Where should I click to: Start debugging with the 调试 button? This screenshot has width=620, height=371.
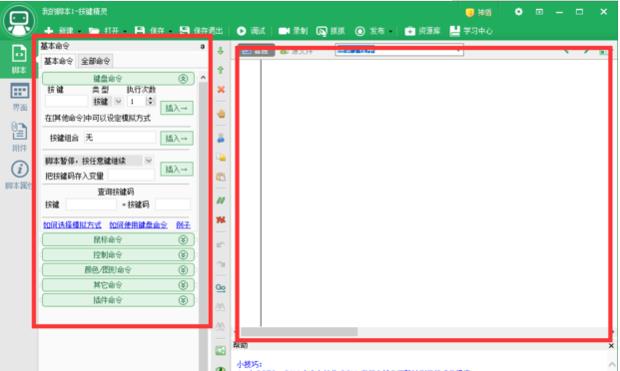click(x=251, y=31)
